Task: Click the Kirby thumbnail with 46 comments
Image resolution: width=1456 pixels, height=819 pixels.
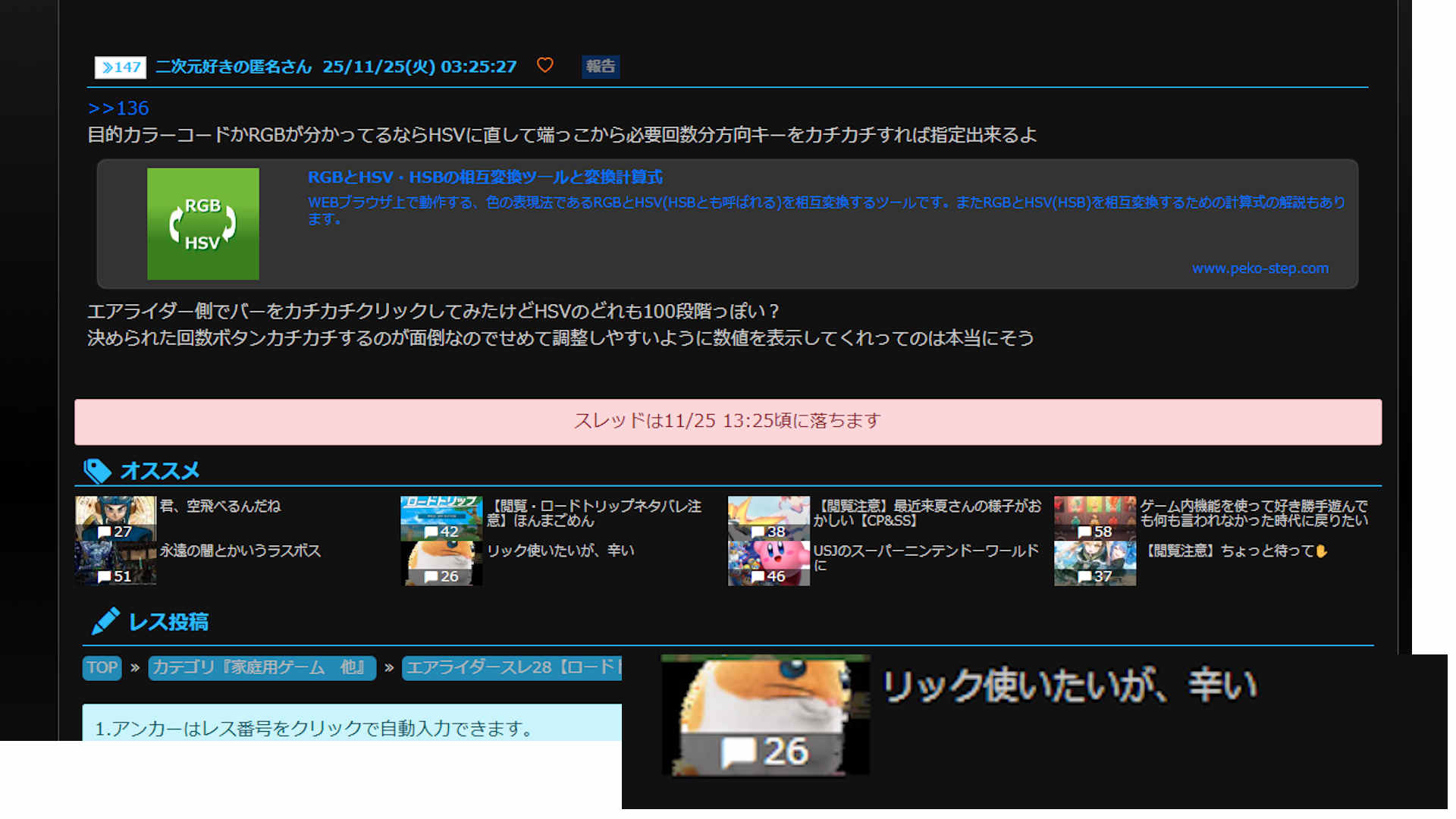Action: pyautogui.click(x=768, y=563)
